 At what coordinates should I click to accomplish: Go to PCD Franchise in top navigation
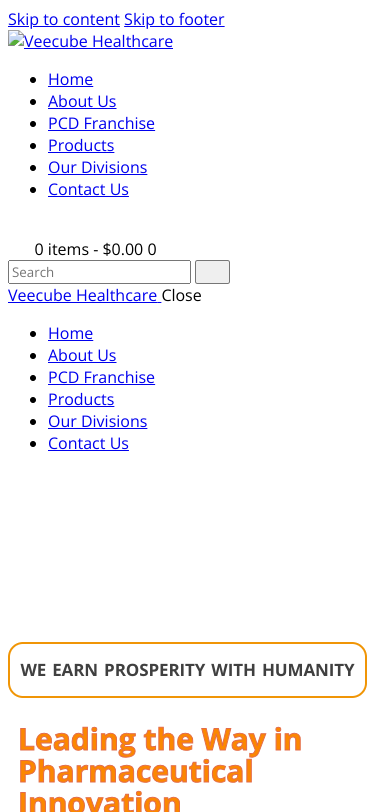102,123
